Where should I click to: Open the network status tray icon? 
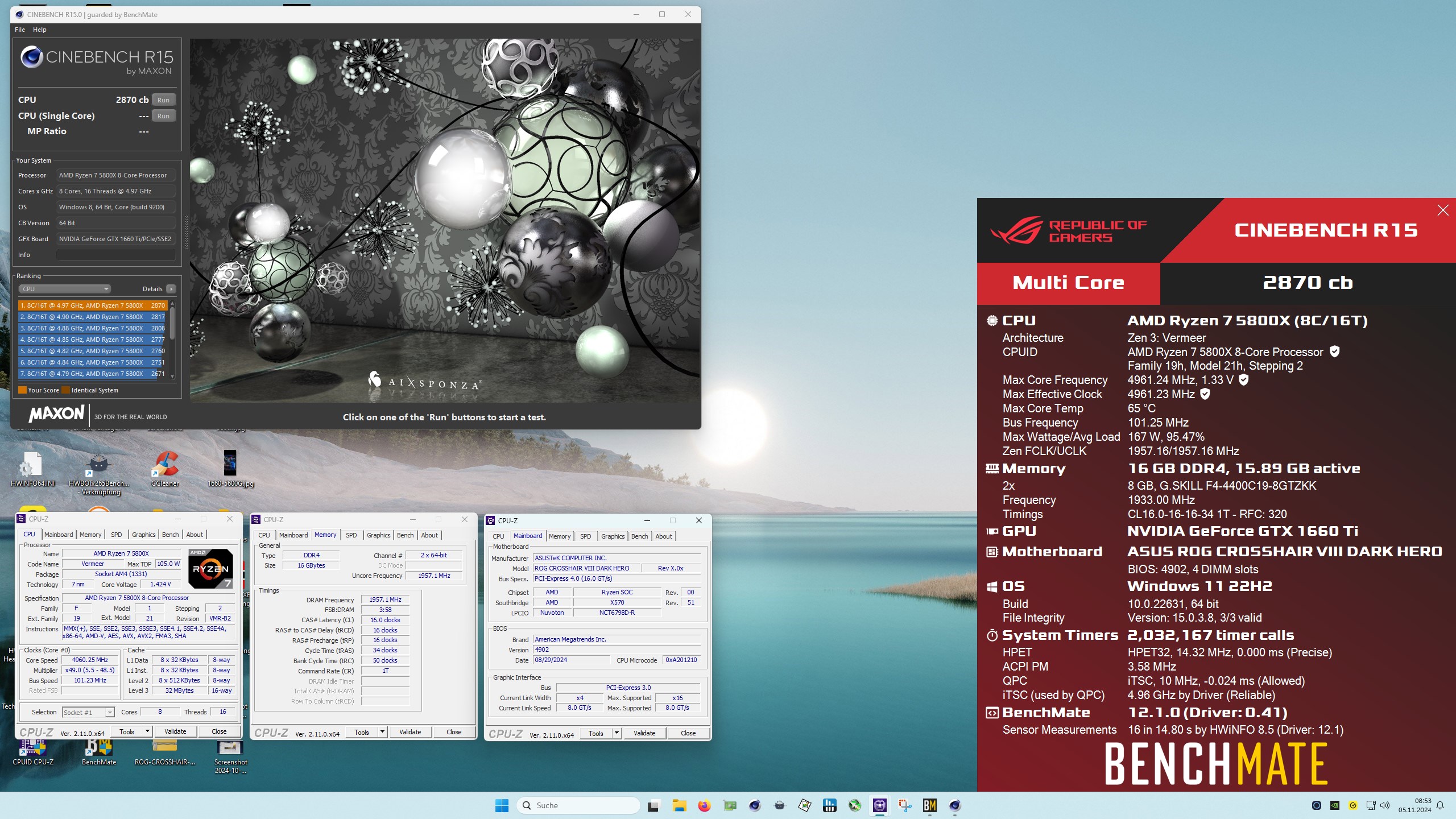tap(1371, 805)
